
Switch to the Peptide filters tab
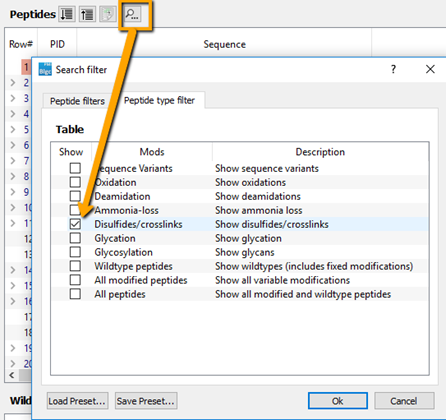tap(77, 101)
